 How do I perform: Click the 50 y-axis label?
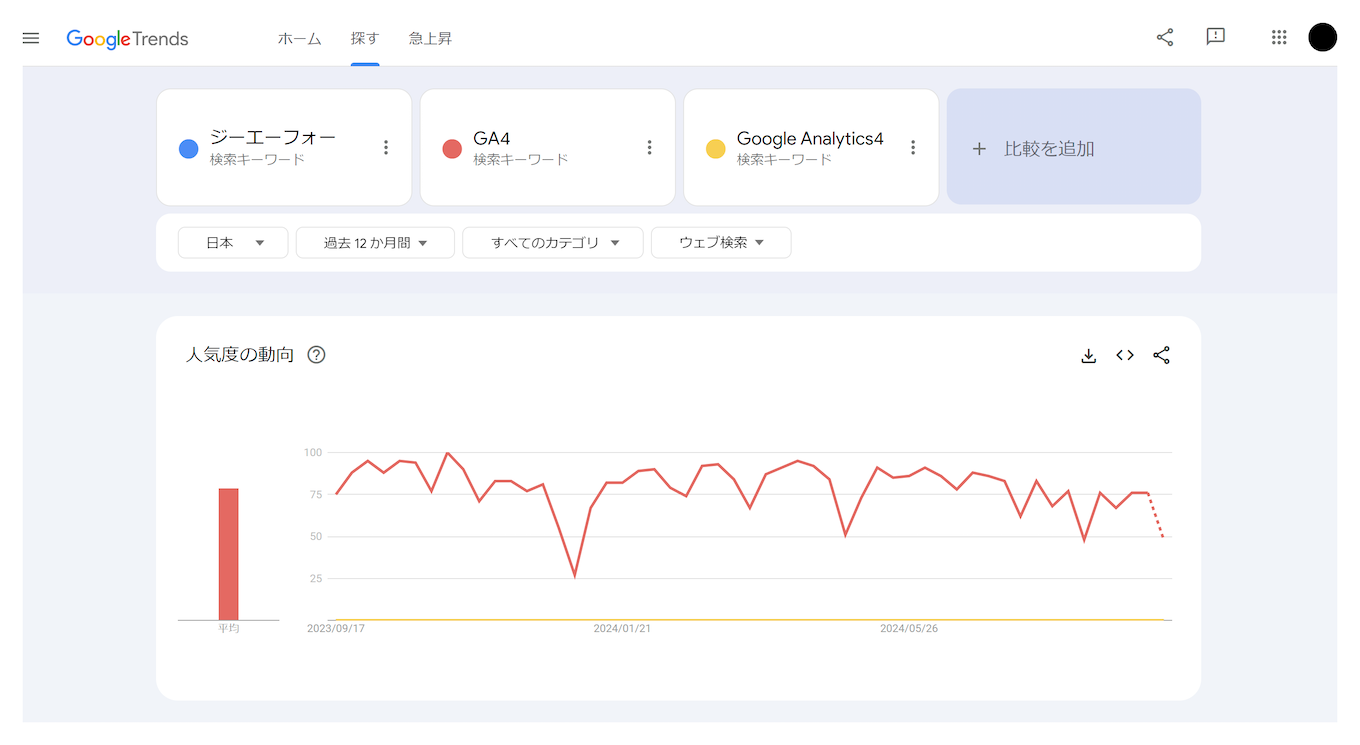pos(316,537)
